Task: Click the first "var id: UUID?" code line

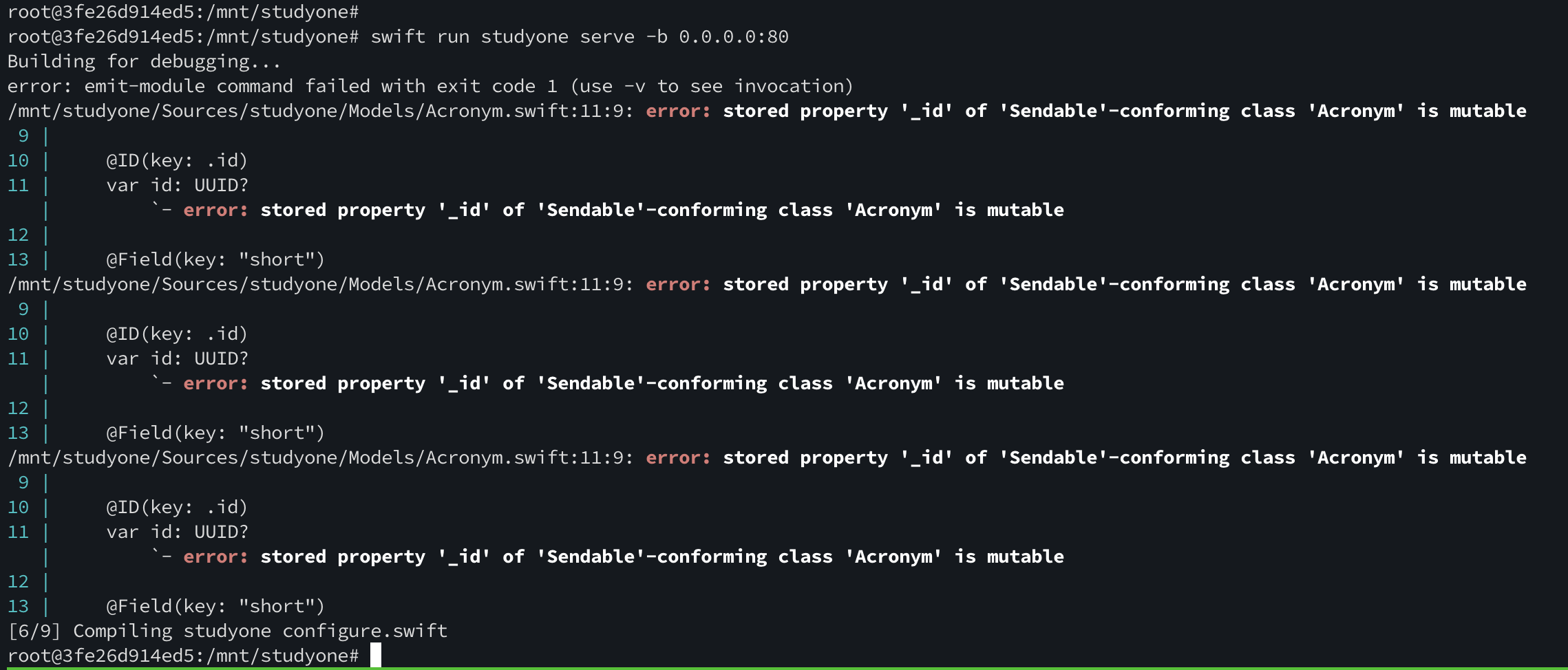Action: pyautogui.click(x=177, y=185)
